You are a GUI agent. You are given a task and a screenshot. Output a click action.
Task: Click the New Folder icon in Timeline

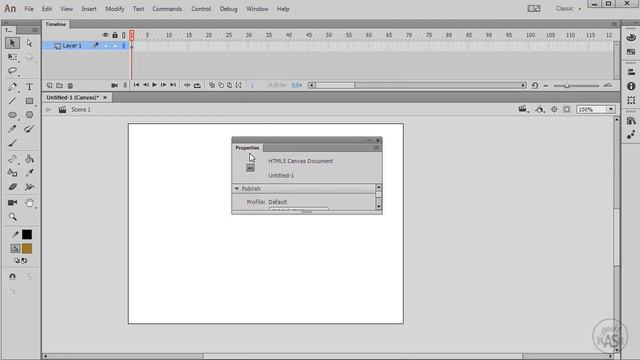[x=60, y=85]
